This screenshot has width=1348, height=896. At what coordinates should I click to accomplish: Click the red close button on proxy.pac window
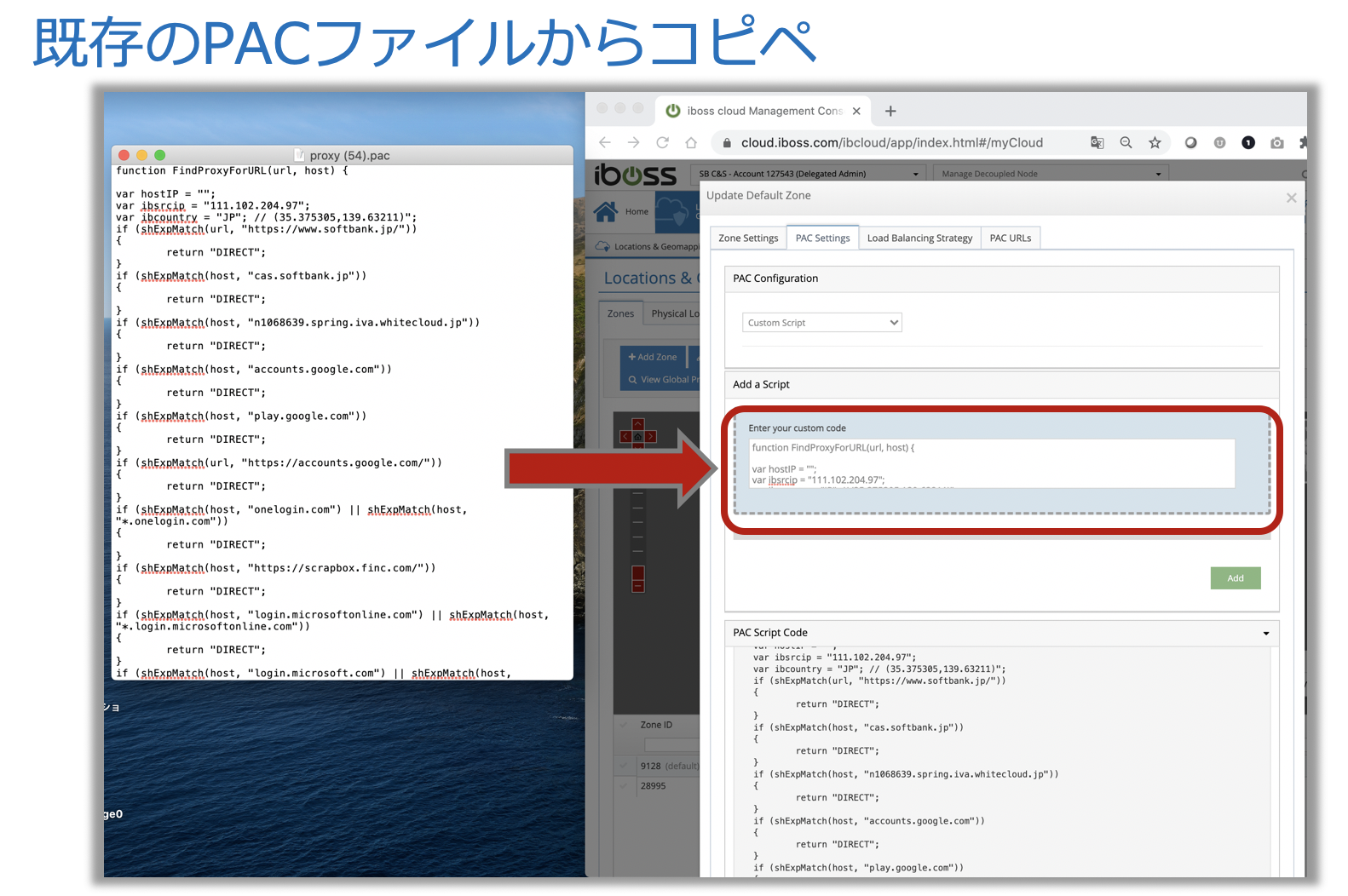[x=124, y=155]
